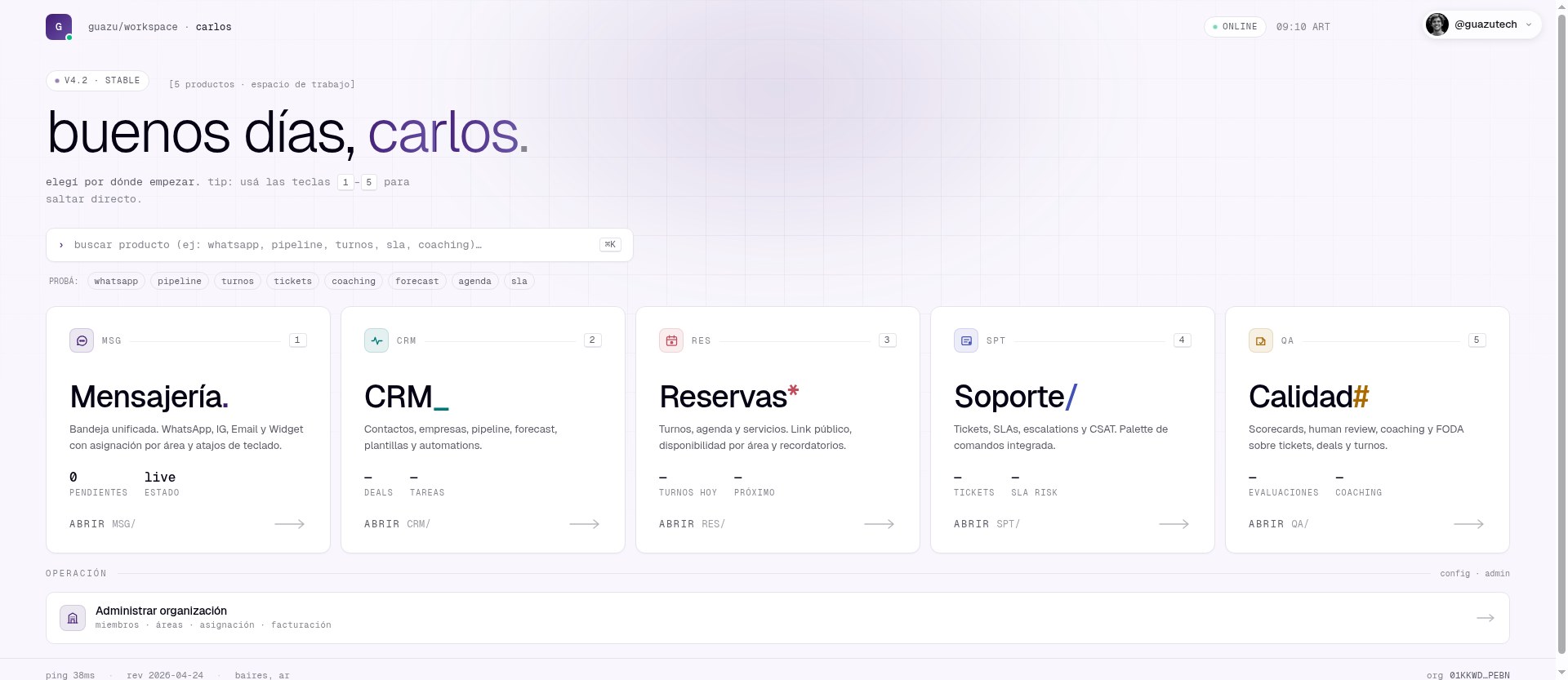Click the config · admin text

1475,574
